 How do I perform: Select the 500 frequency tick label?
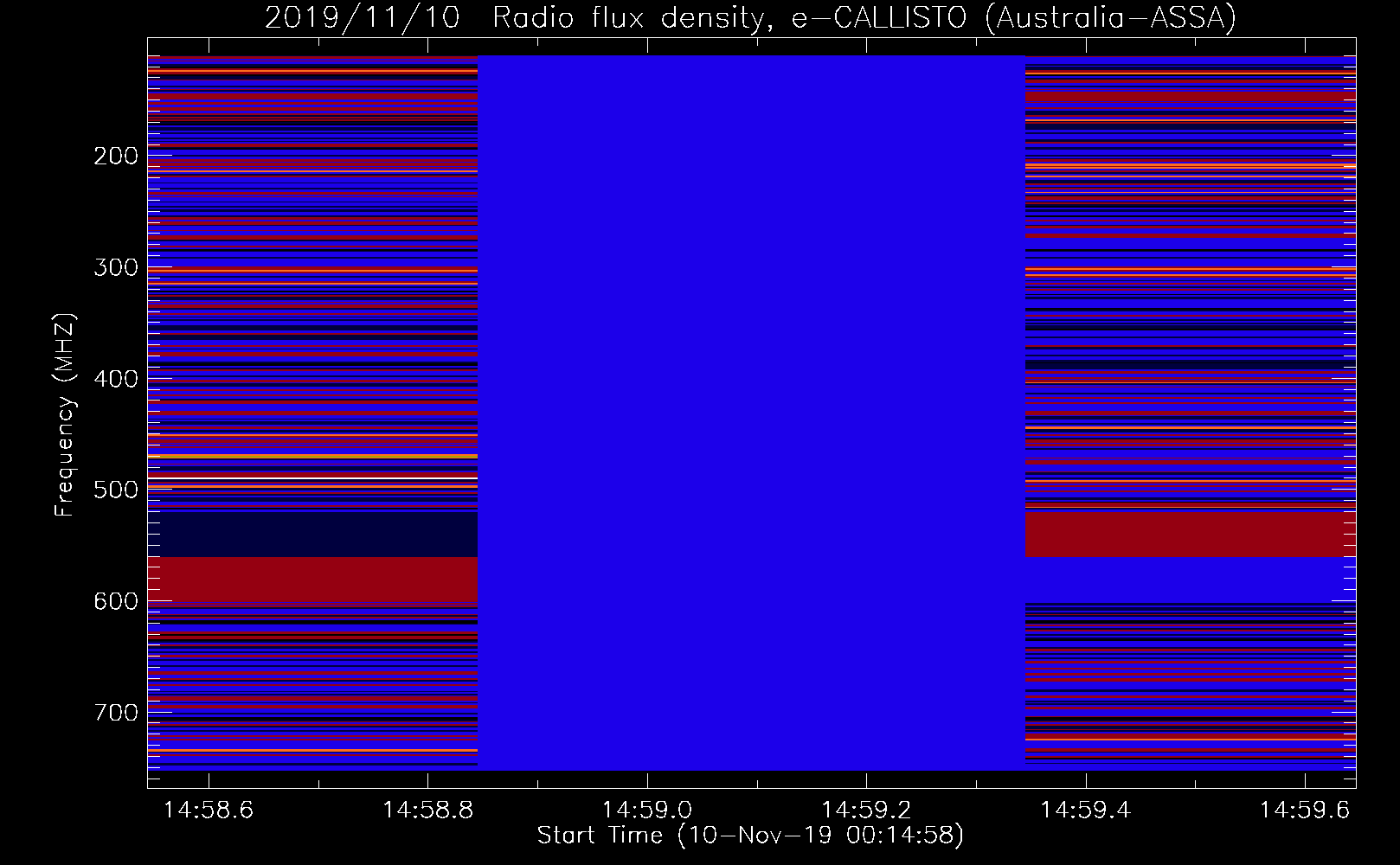point(116,490)
